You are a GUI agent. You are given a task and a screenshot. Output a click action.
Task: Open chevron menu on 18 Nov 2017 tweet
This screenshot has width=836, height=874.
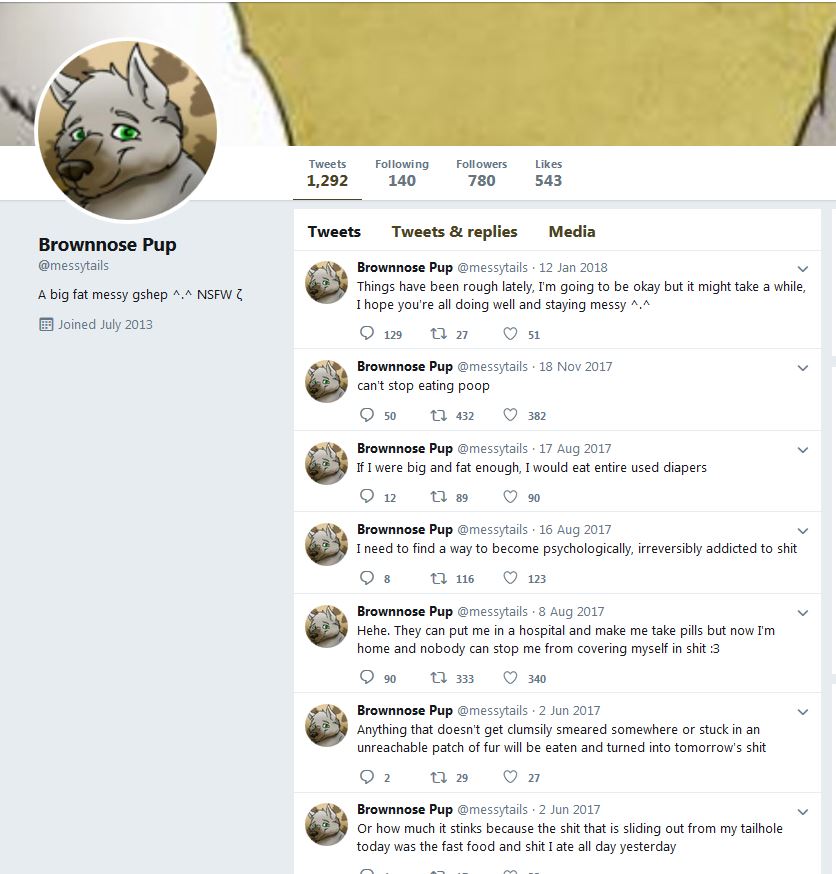(803, 368)
